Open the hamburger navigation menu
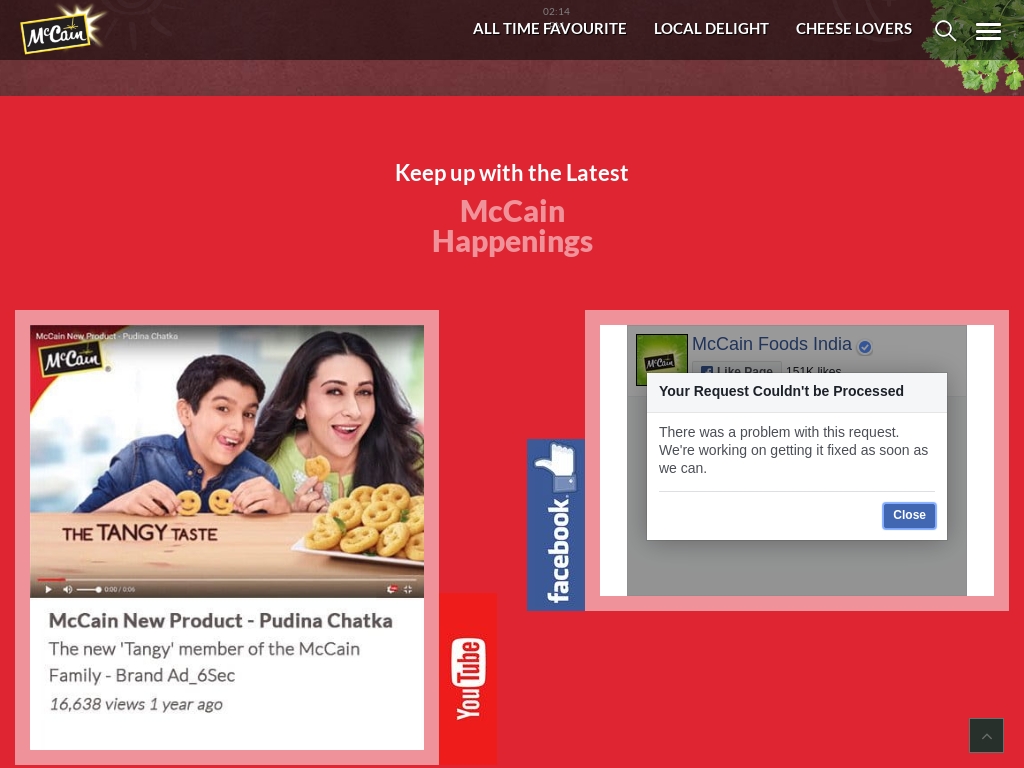This screenshot has width=1024, height=768. [988, 31]
